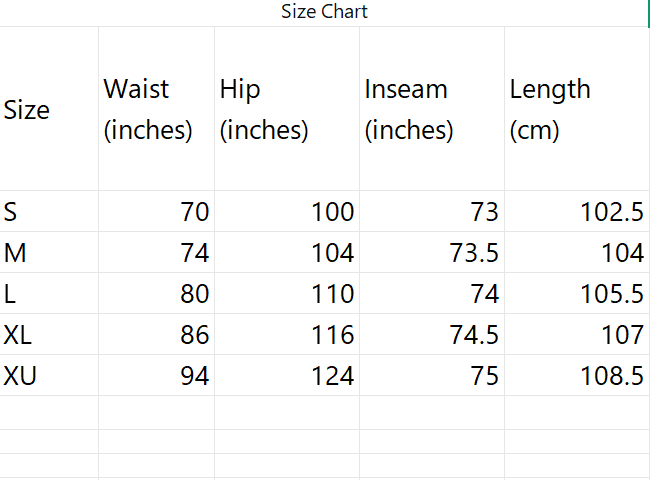The width and height of the screenshot is (650, 480).
Task: Select the Size column header cell
Action: tap(49, 109)
